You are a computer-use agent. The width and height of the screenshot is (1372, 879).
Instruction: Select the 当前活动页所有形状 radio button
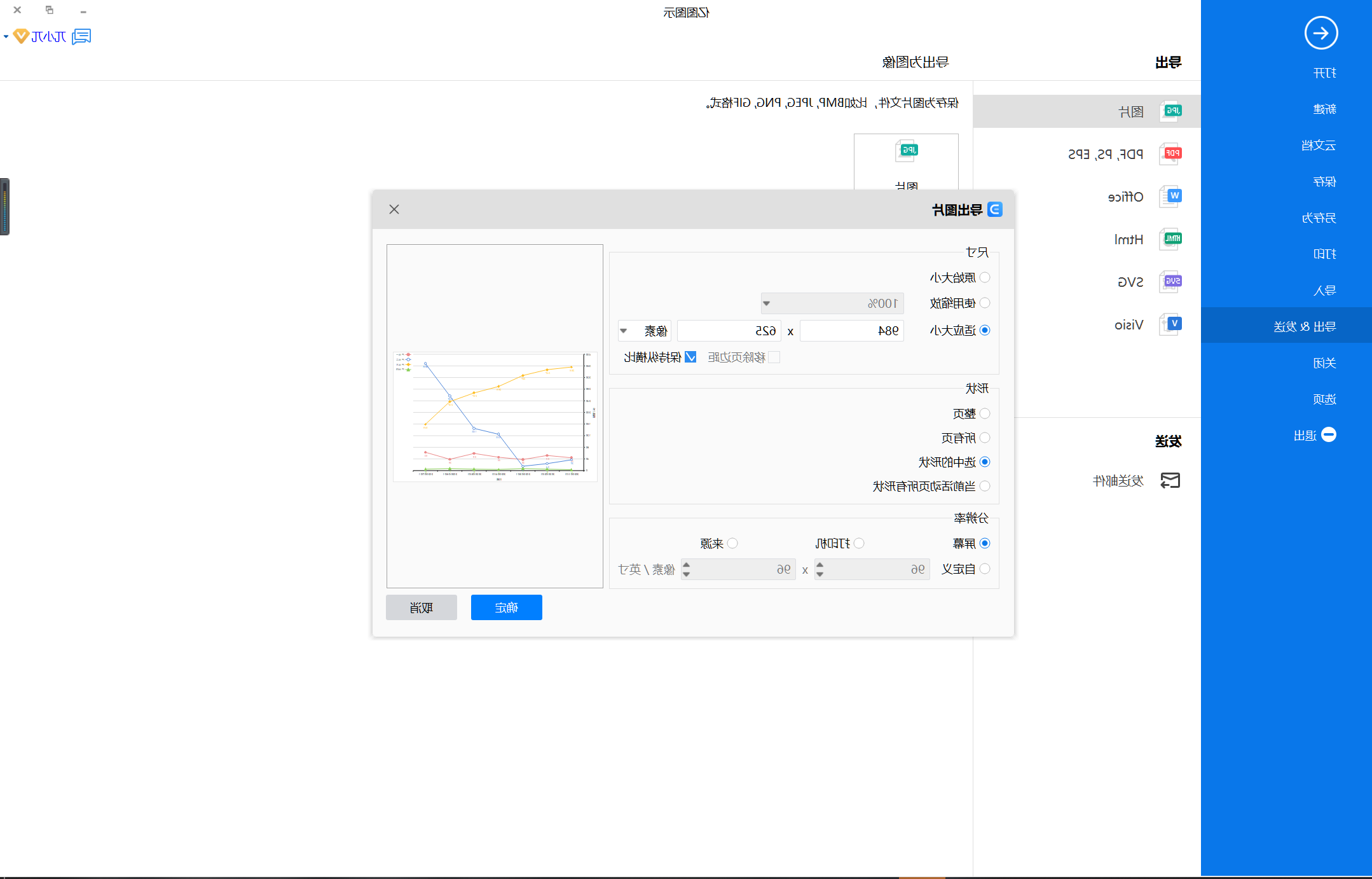(985, 486)
